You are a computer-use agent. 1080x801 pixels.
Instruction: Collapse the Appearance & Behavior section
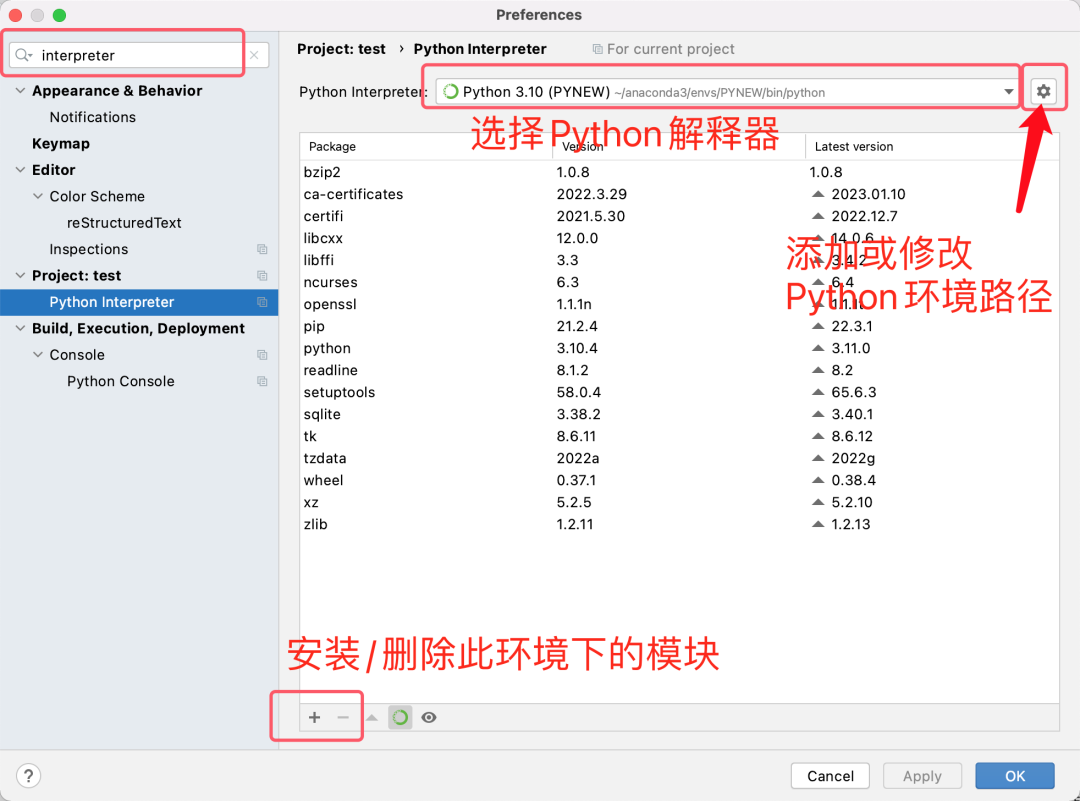coord(21,90)
